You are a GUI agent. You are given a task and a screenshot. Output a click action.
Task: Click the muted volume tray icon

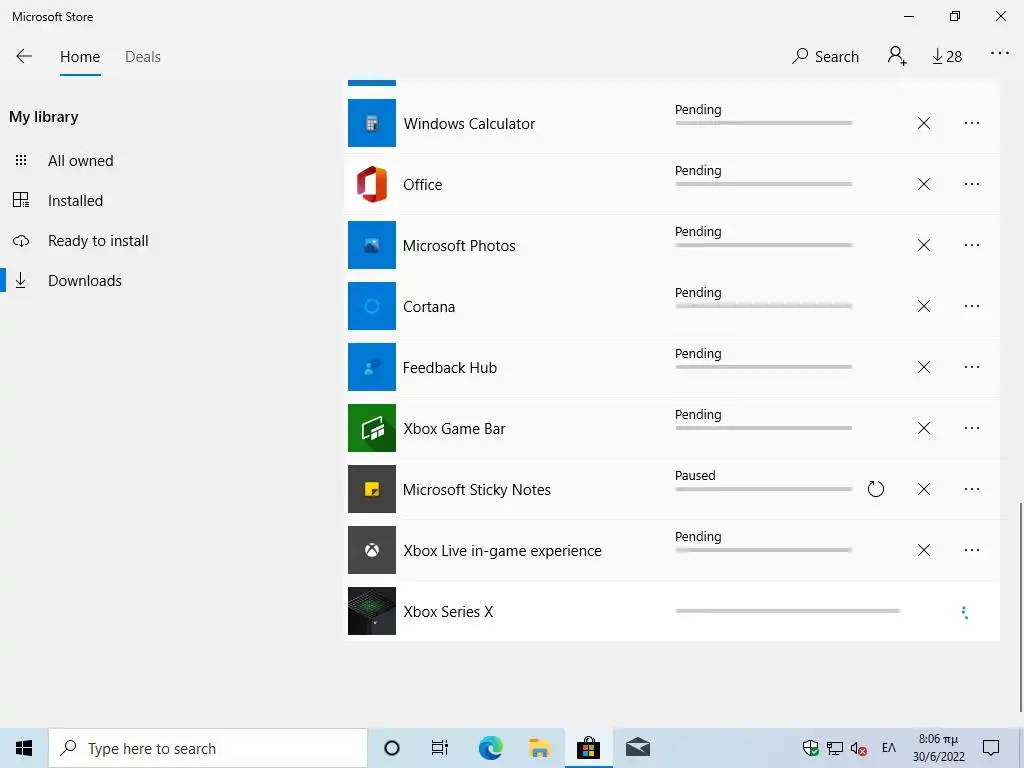(x=858, y=748)
